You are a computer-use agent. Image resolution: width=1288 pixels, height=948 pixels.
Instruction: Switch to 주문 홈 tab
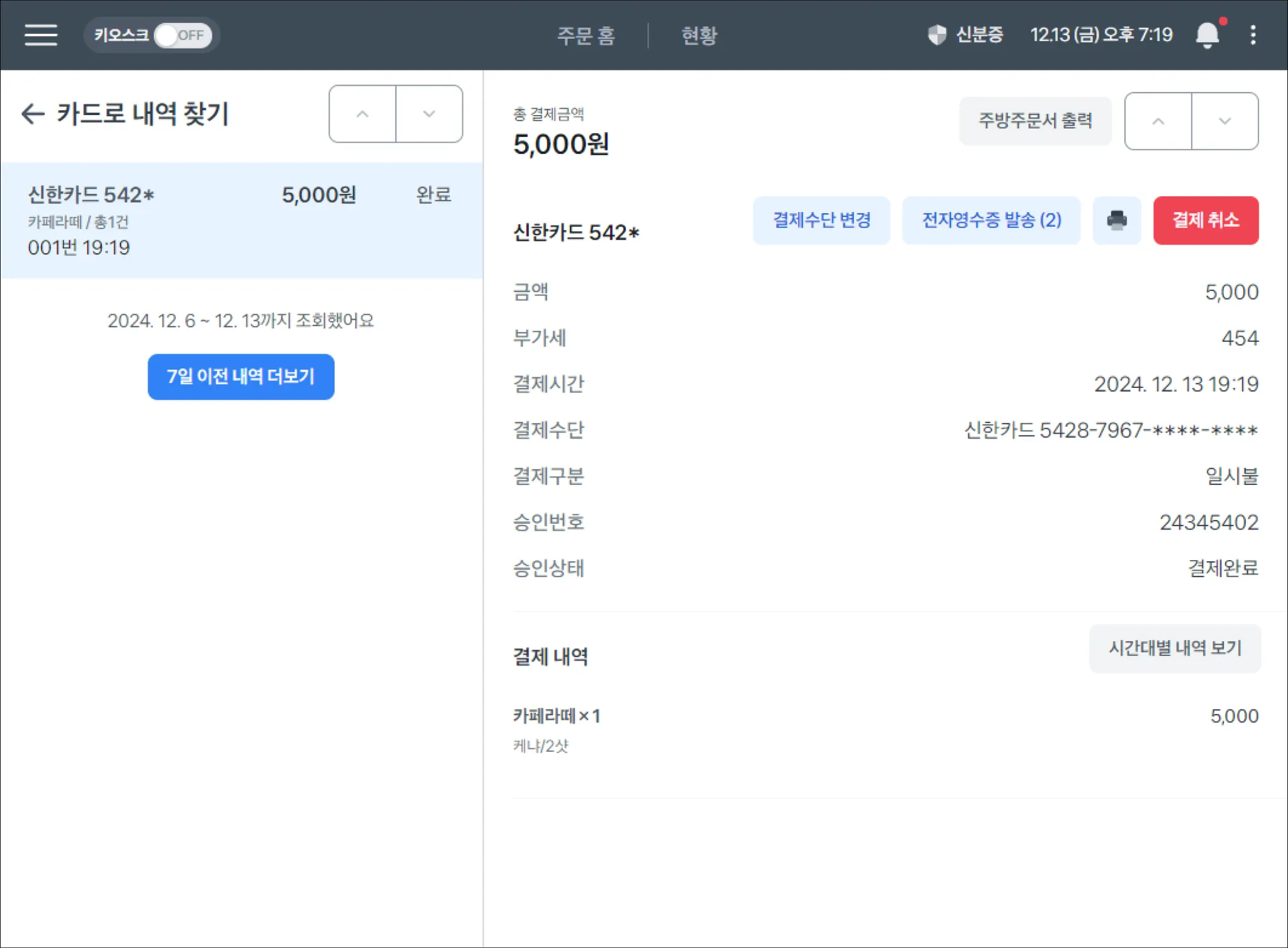point(586,35)
